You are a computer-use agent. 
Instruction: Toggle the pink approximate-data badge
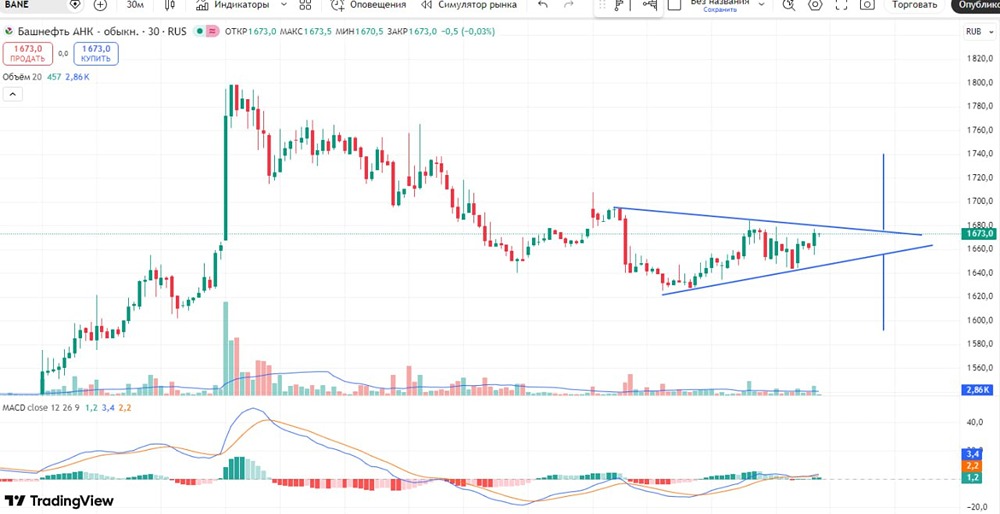tap(213, 31)
